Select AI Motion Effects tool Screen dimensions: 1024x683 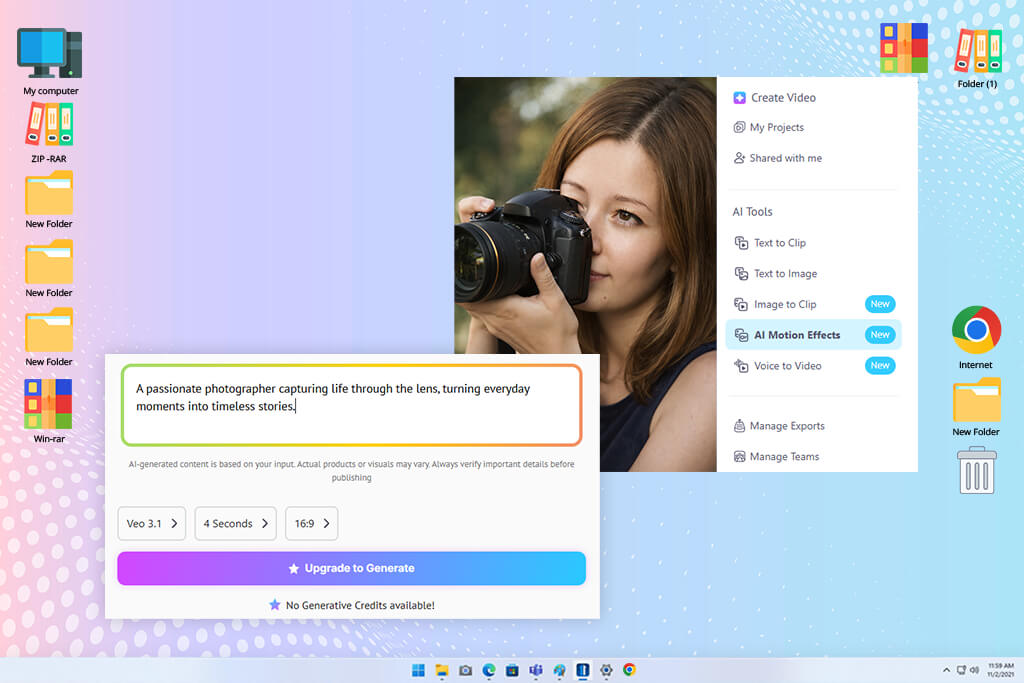(813, 335)
